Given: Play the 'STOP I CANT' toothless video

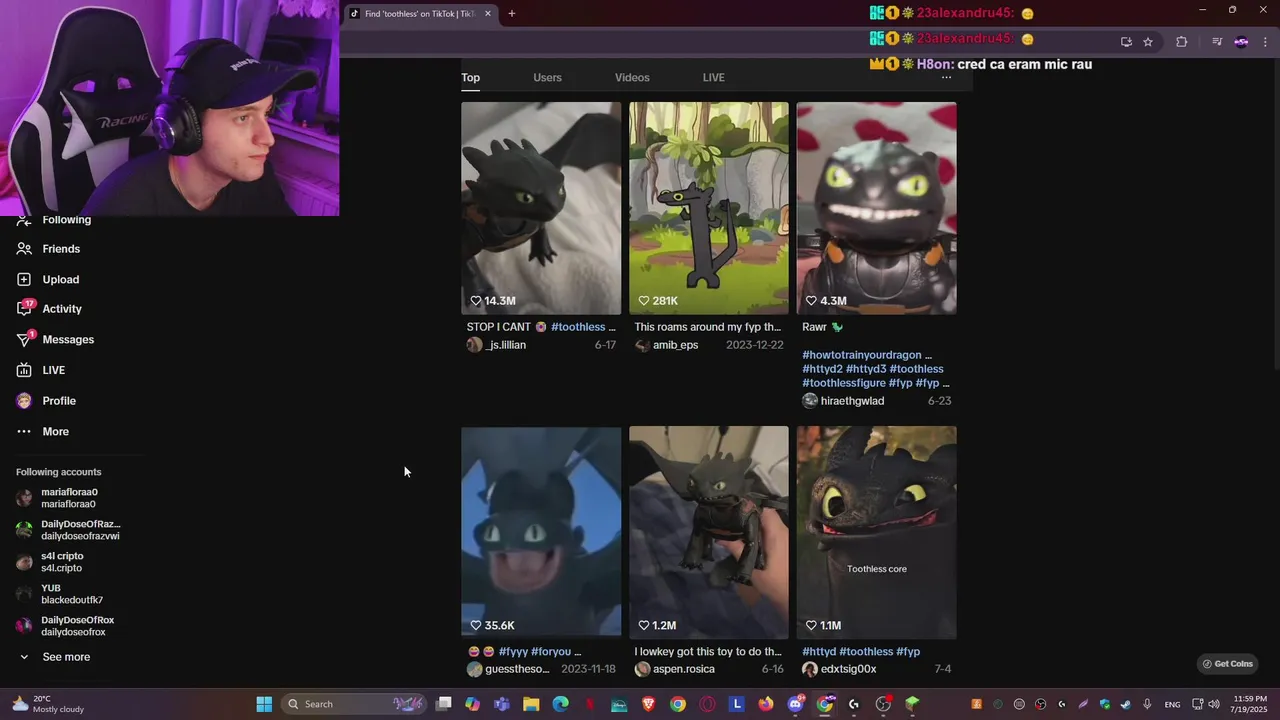Looking at the screenshot, I should tap(541, 208).
